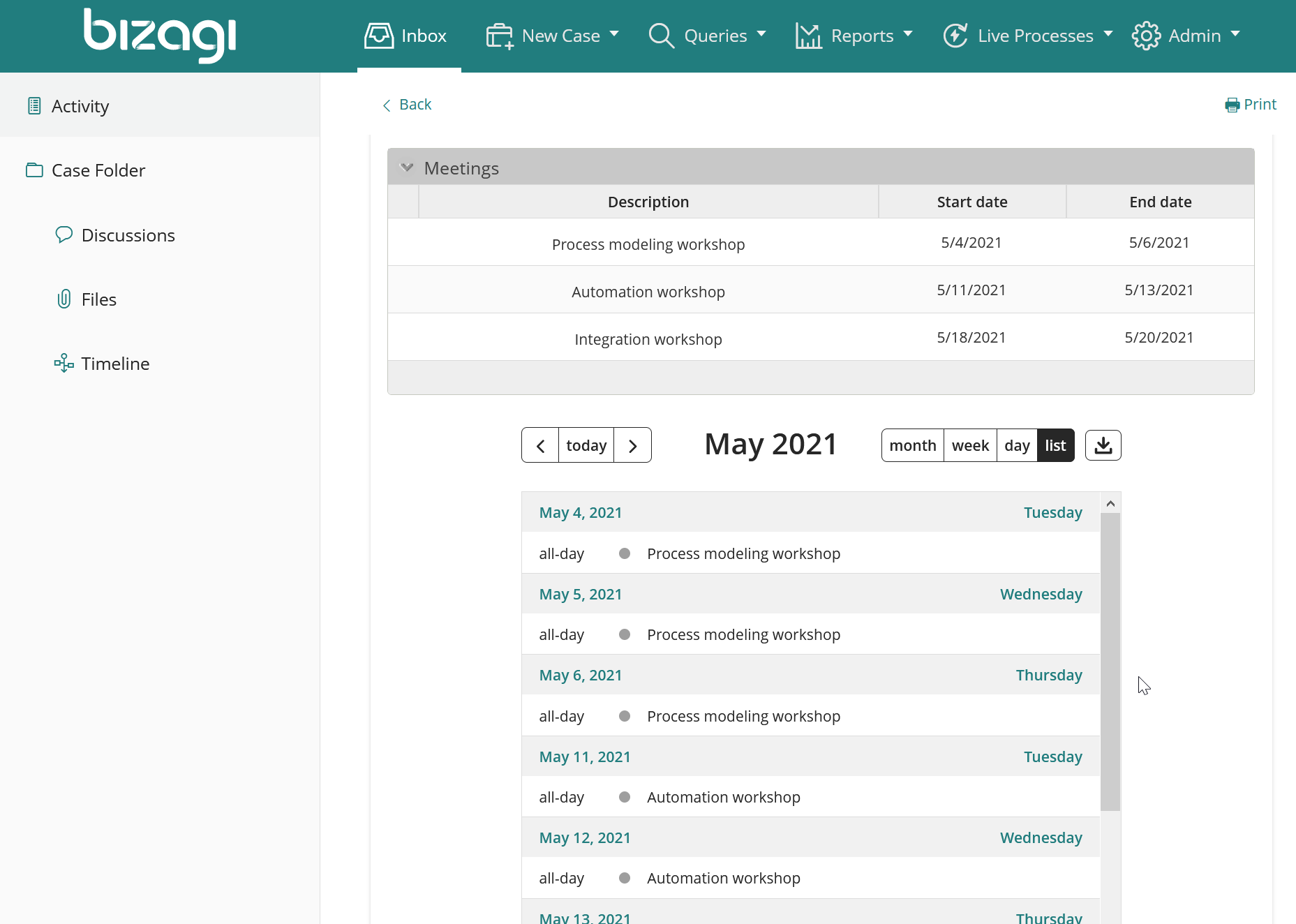Click end date 5/20/2021 cell
1296x924 pixels.
pyautogui.click(x=1159, y=338)
